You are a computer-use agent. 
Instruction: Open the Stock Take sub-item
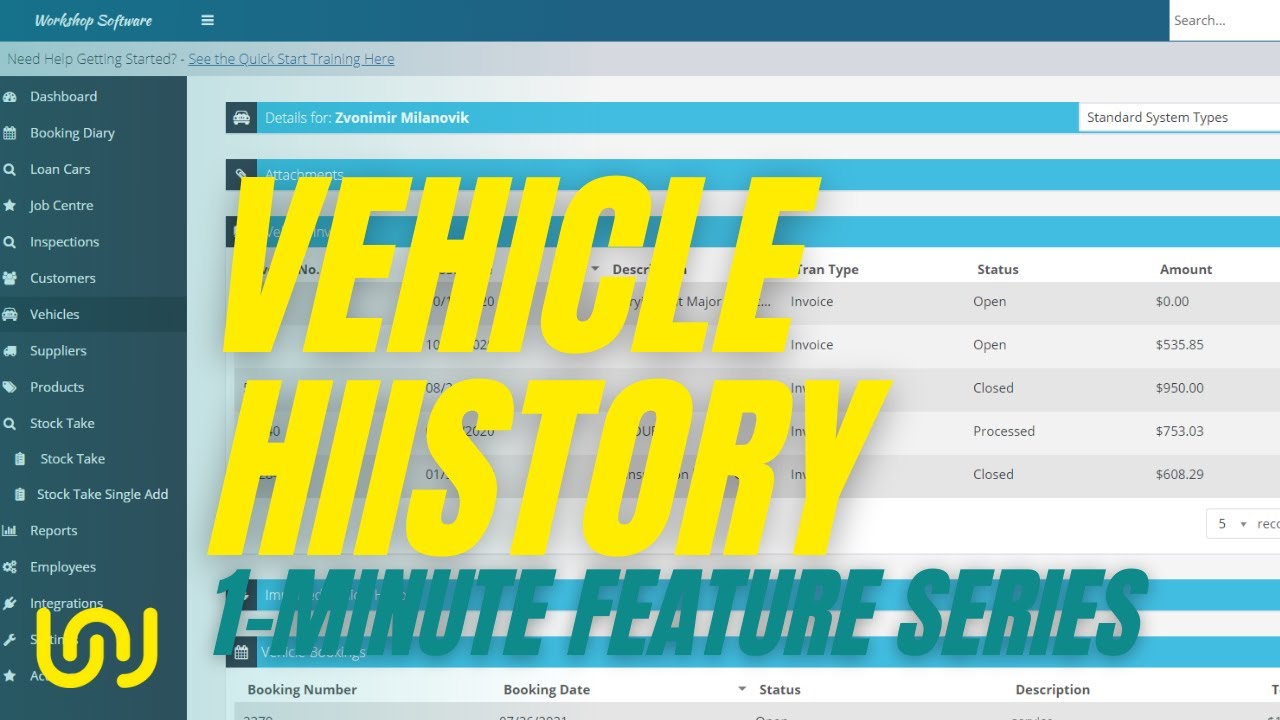[72, 459]
